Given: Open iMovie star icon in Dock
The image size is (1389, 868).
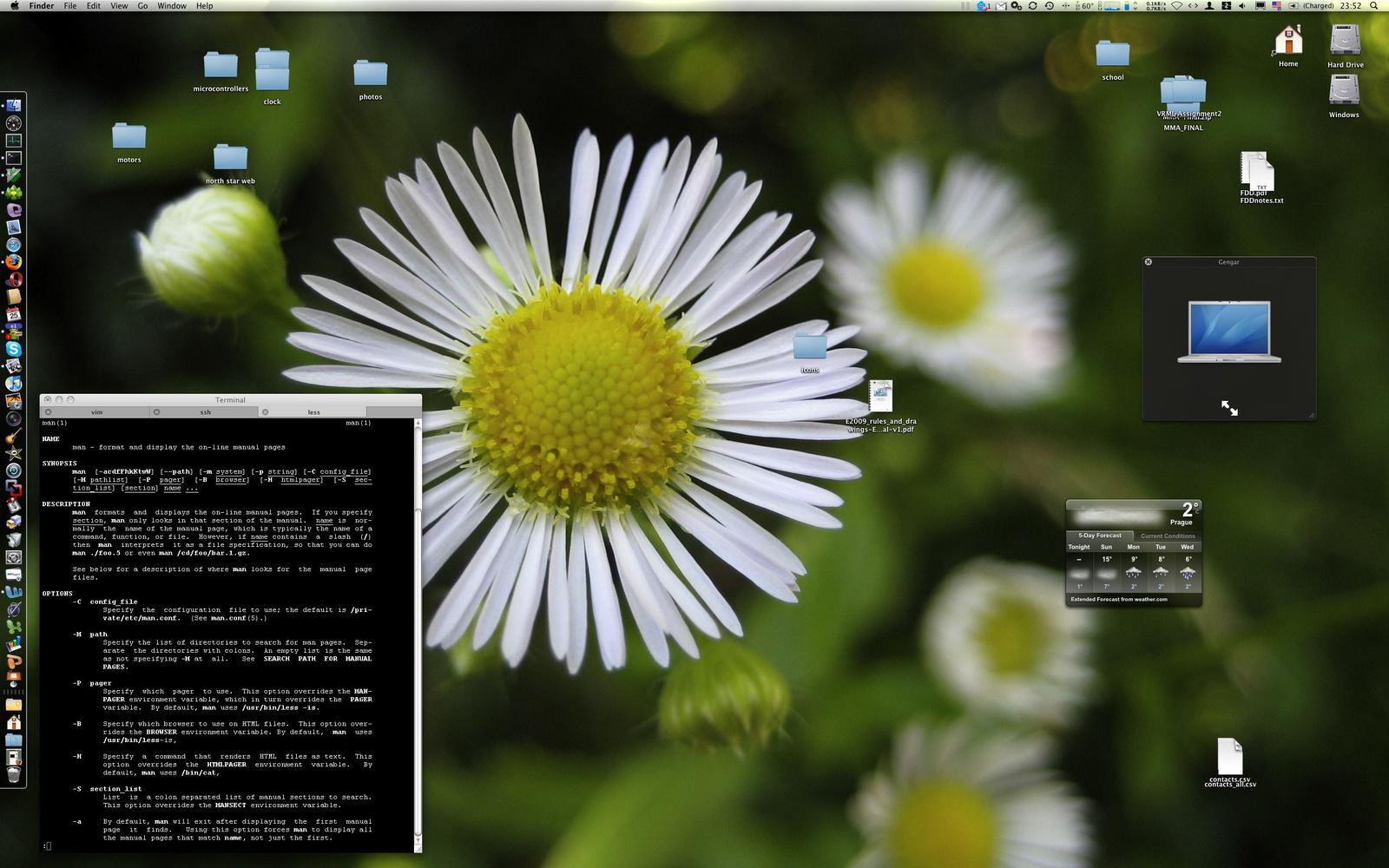Looking at the screenshot, I should pyautogui.click(x=14, y=452).
